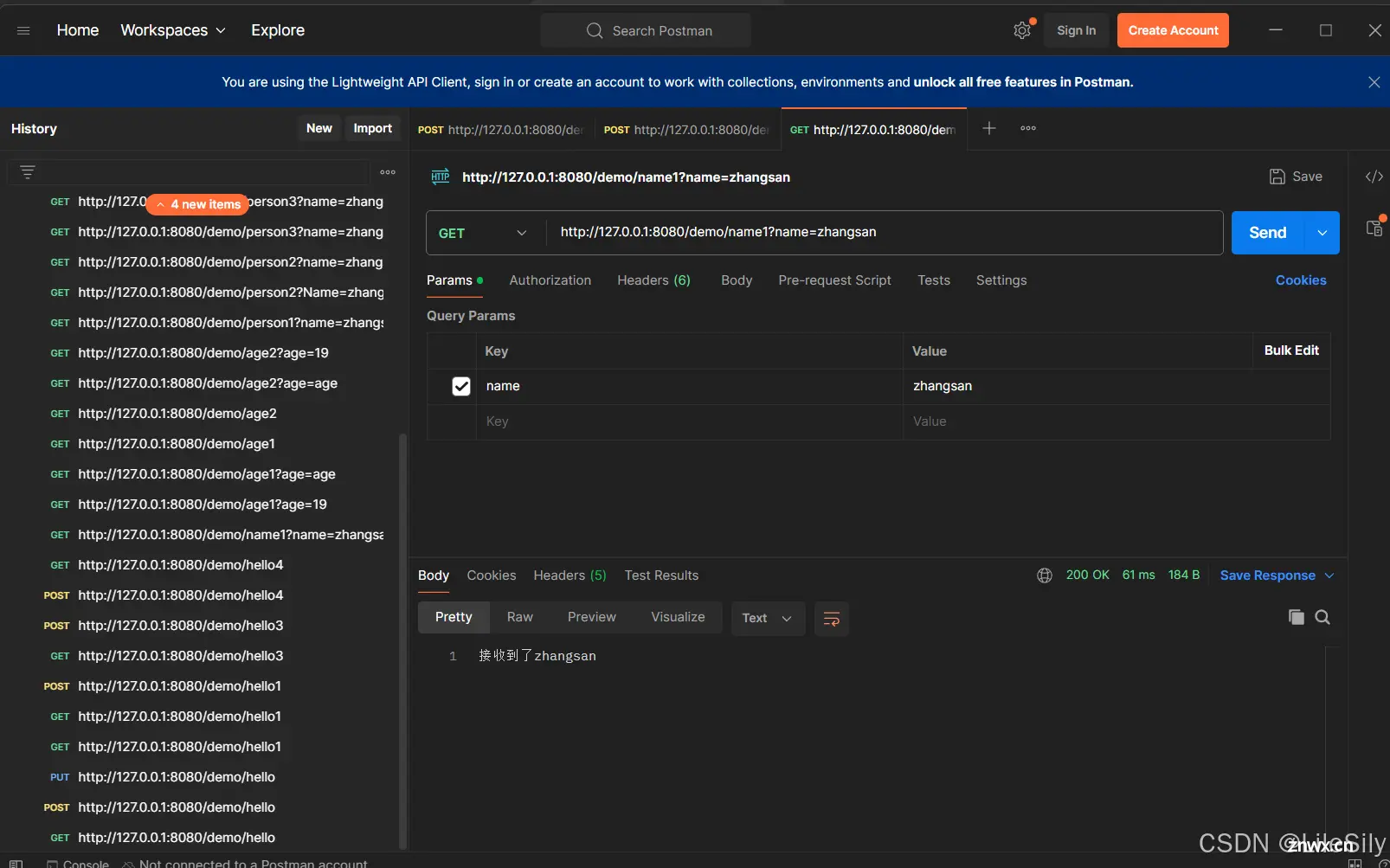Open the Text response format dropdown

click(x=768, y=618)
